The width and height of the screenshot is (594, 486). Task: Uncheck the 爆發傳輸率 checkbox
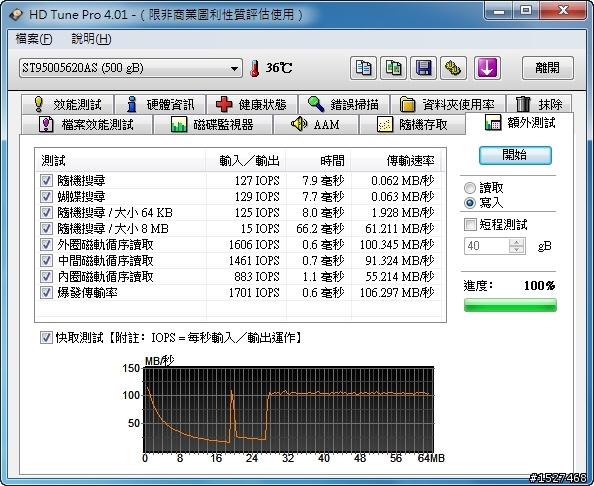[46, 292]
